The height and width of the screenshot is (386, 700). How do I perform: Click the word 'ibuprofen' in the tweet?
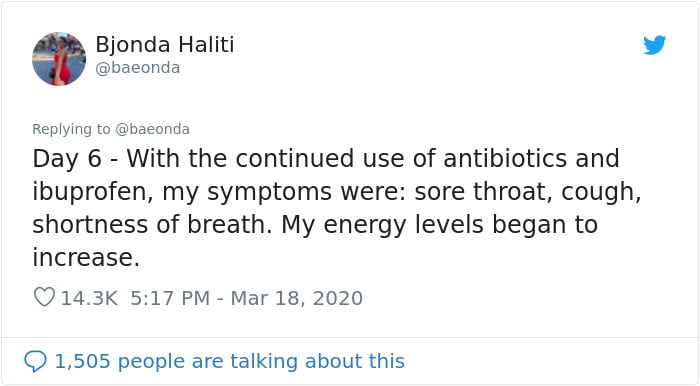click(x=90, y=192)
